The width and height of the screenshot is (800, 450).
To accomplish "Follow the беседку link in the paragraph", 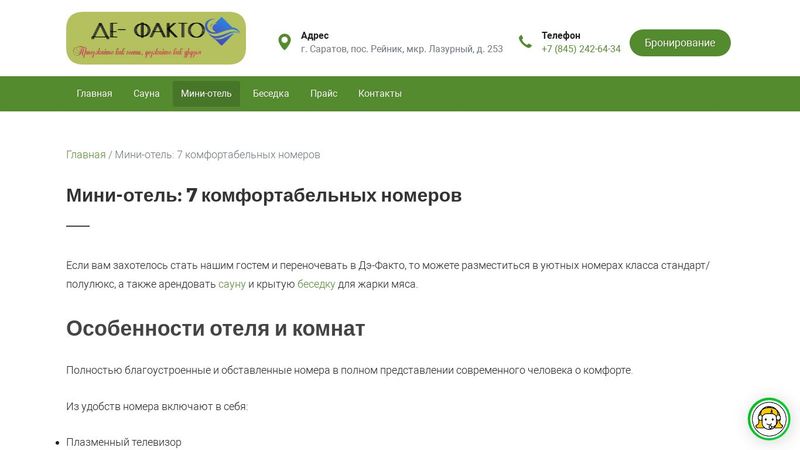I will (x=316, y=284).
